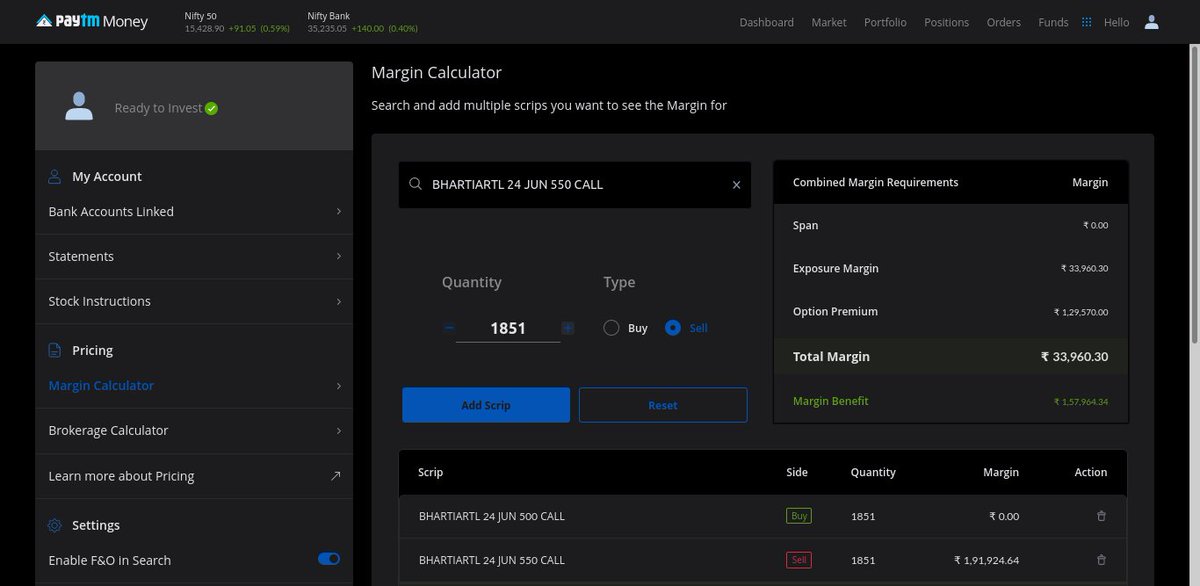Click the Add Scrip button
Viewport: 1200px width, 586px height.
(x=486, y=405)
